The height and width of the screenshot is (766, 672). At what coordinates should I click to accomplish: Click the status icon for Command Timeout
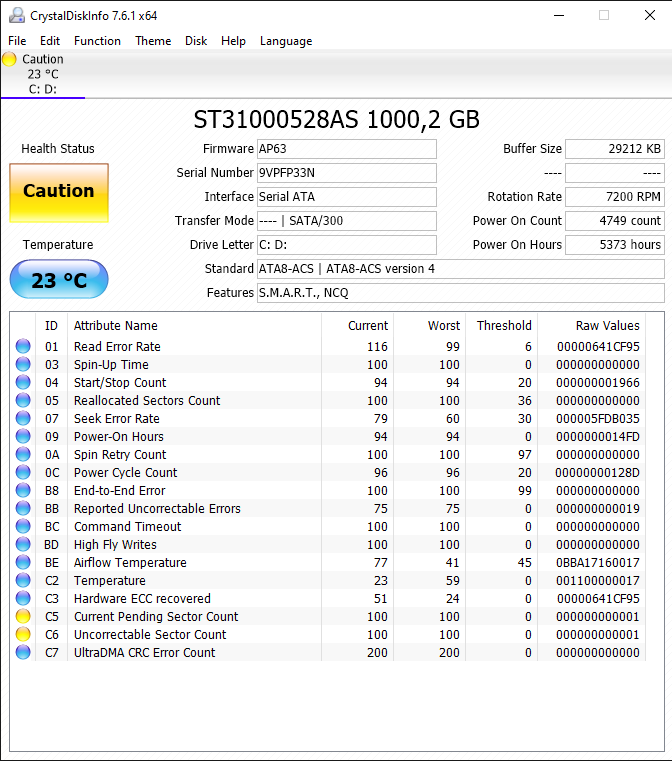23,527
